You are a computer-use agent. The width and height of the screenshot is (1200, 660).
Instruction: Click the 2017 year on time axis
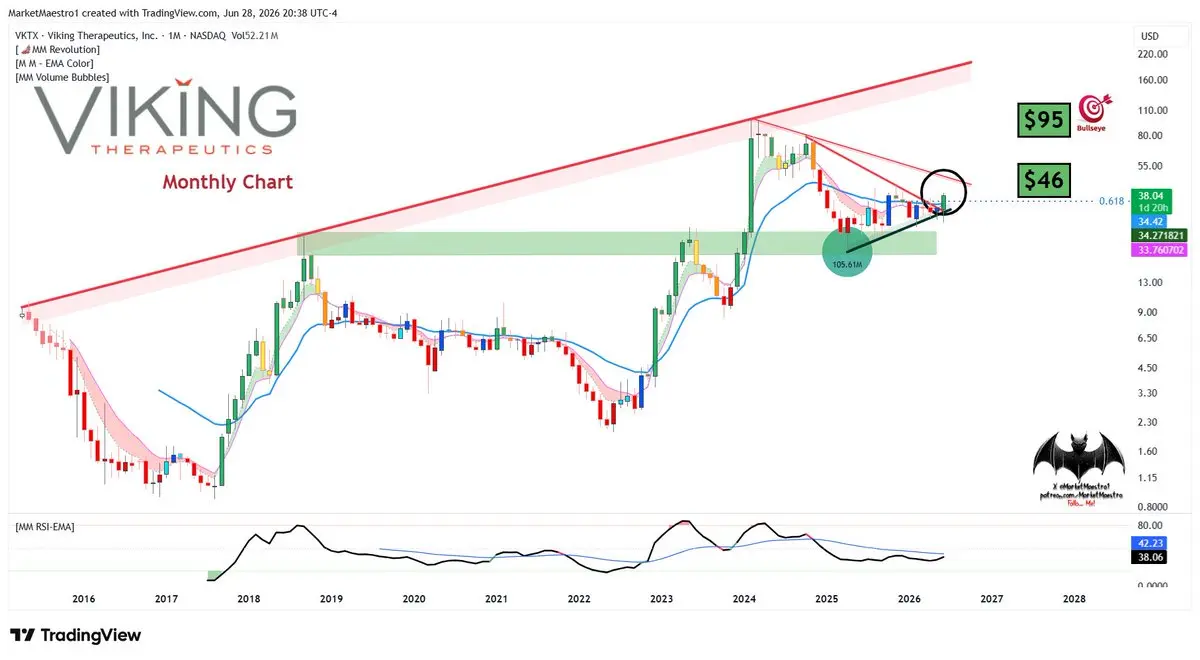tap(166, 600)
